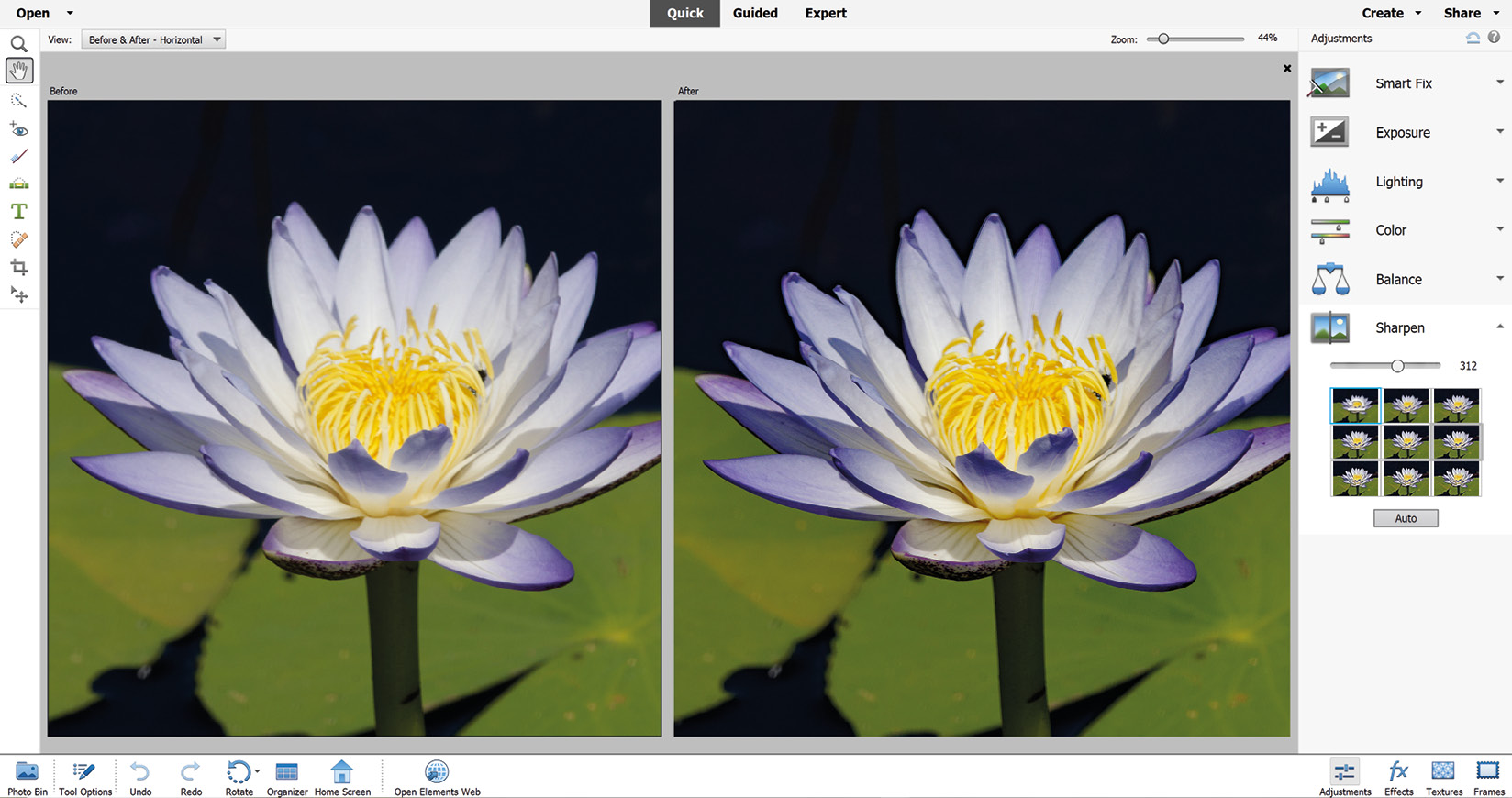The width and height of the screenshot is (1512, 798).
Task: Show the Adjustments panel
Action: pos(1345,778)
